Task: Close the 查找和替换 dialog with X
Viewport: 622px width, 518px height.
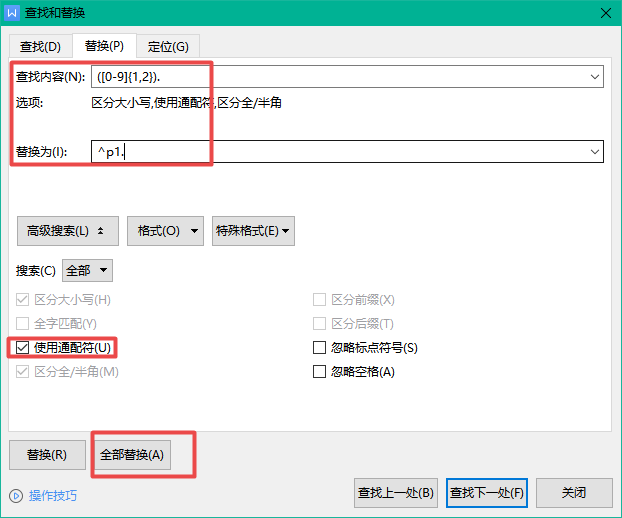Action: click(x=604, y=13)
